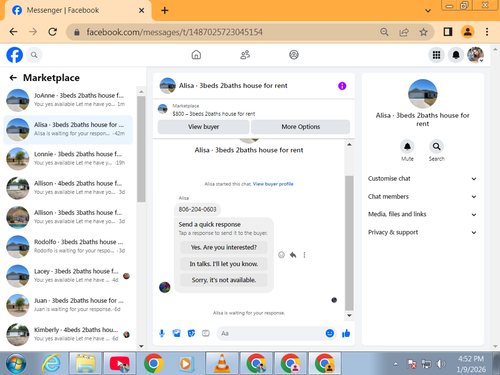
Task: Expand Media, files and links section
Action: [422, 214]
